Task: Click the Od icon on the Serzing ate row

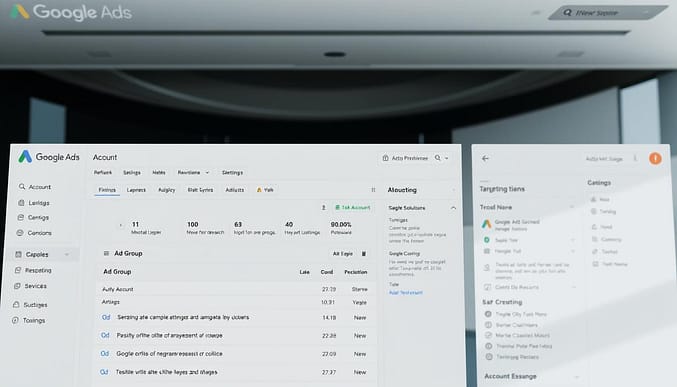Action: (x=106, y=317)
